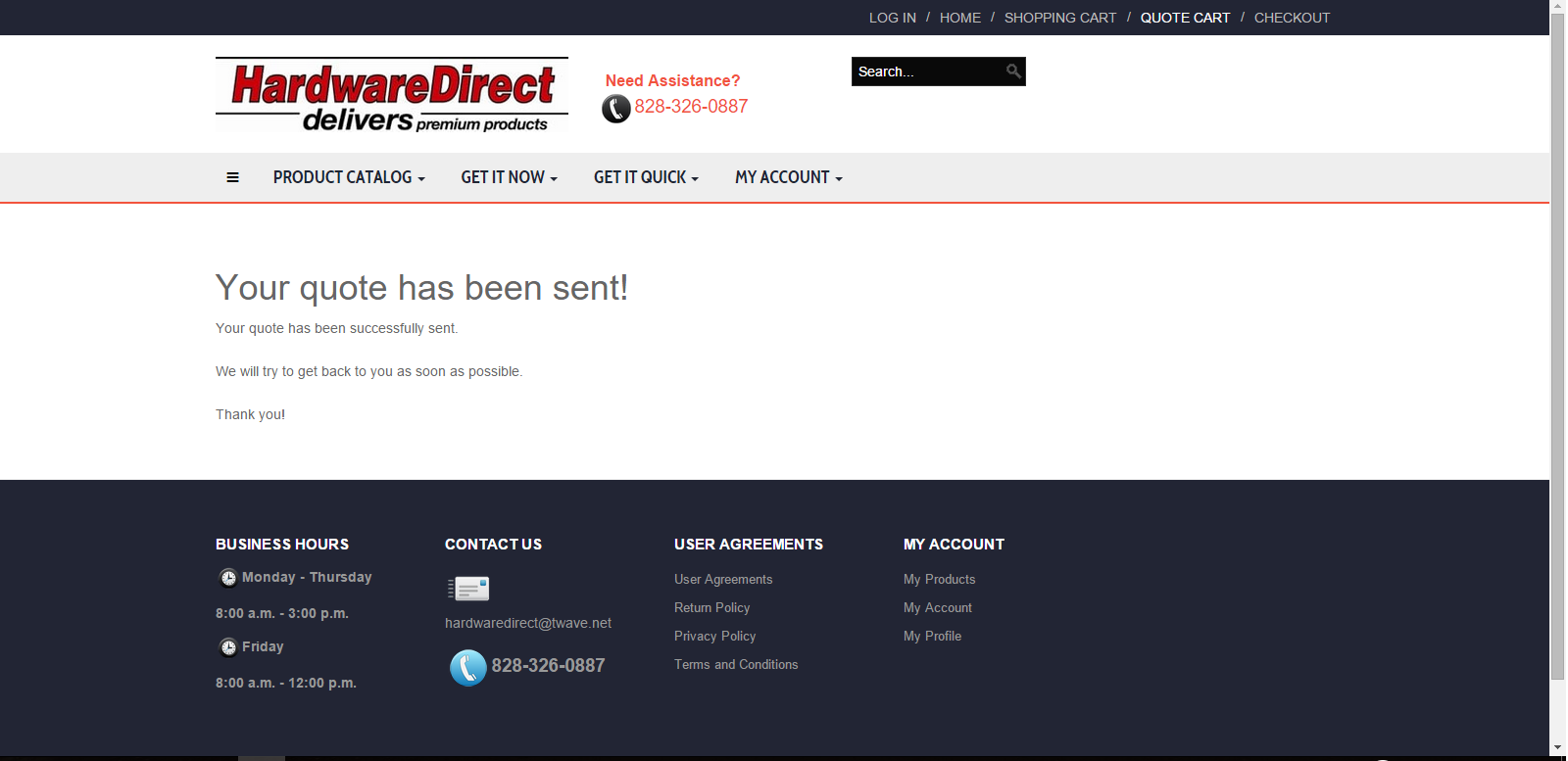Viewport: 1568px width, 761px height.
Task: Open the Quote Cart top link
Action: pyautogui.click(x=1185, y=18)
